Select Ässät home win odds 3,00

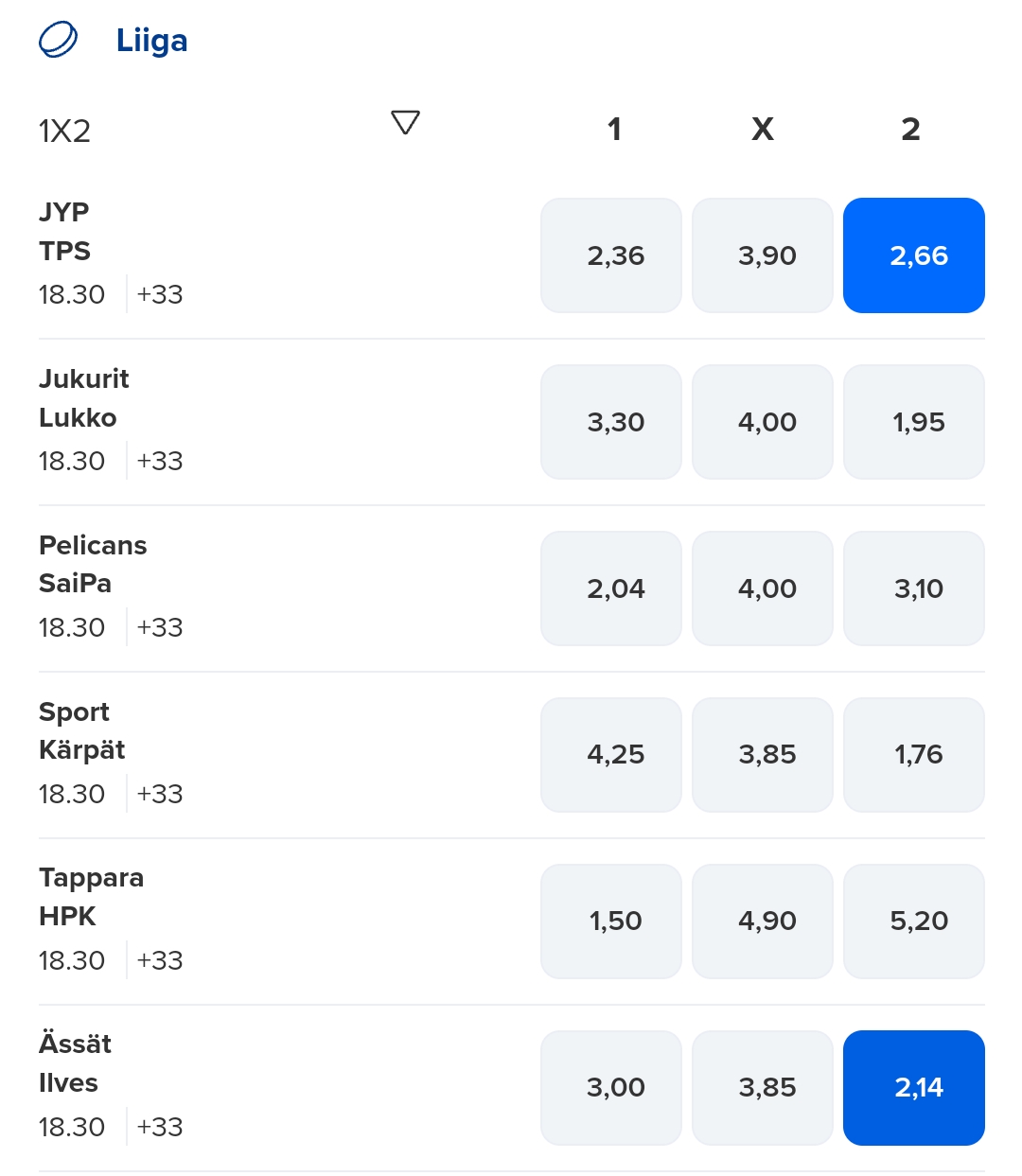pyautogui.click(x=611, y=1088)
